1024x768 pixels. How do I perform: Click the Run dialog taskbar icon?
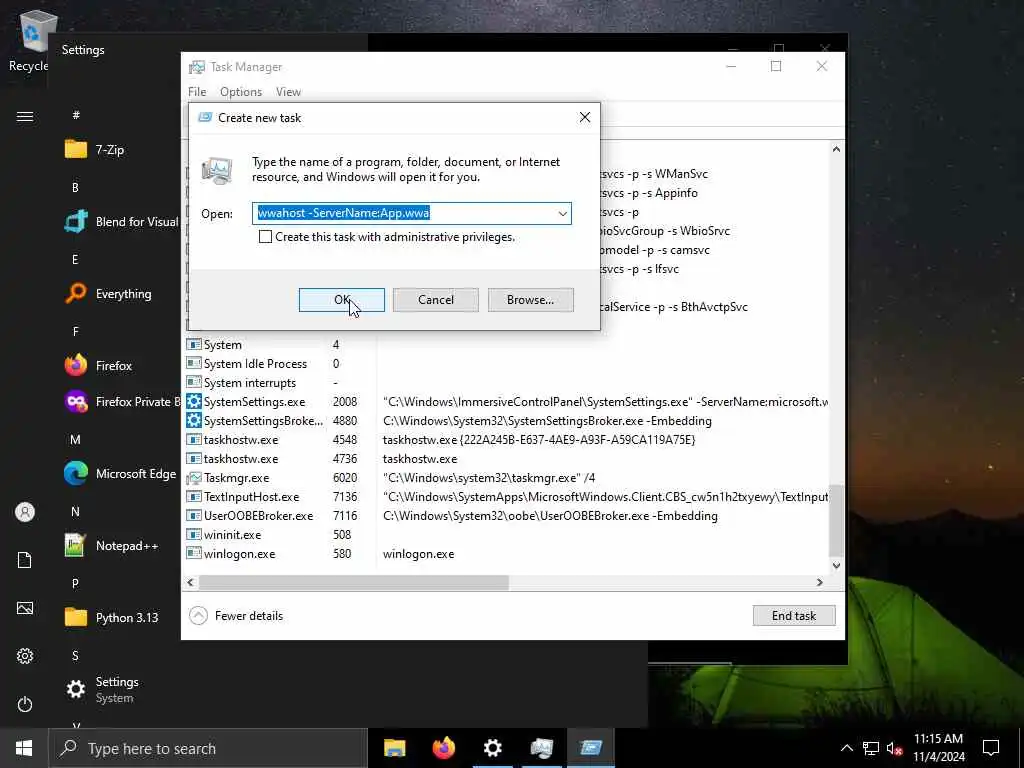tap(590, 748)
